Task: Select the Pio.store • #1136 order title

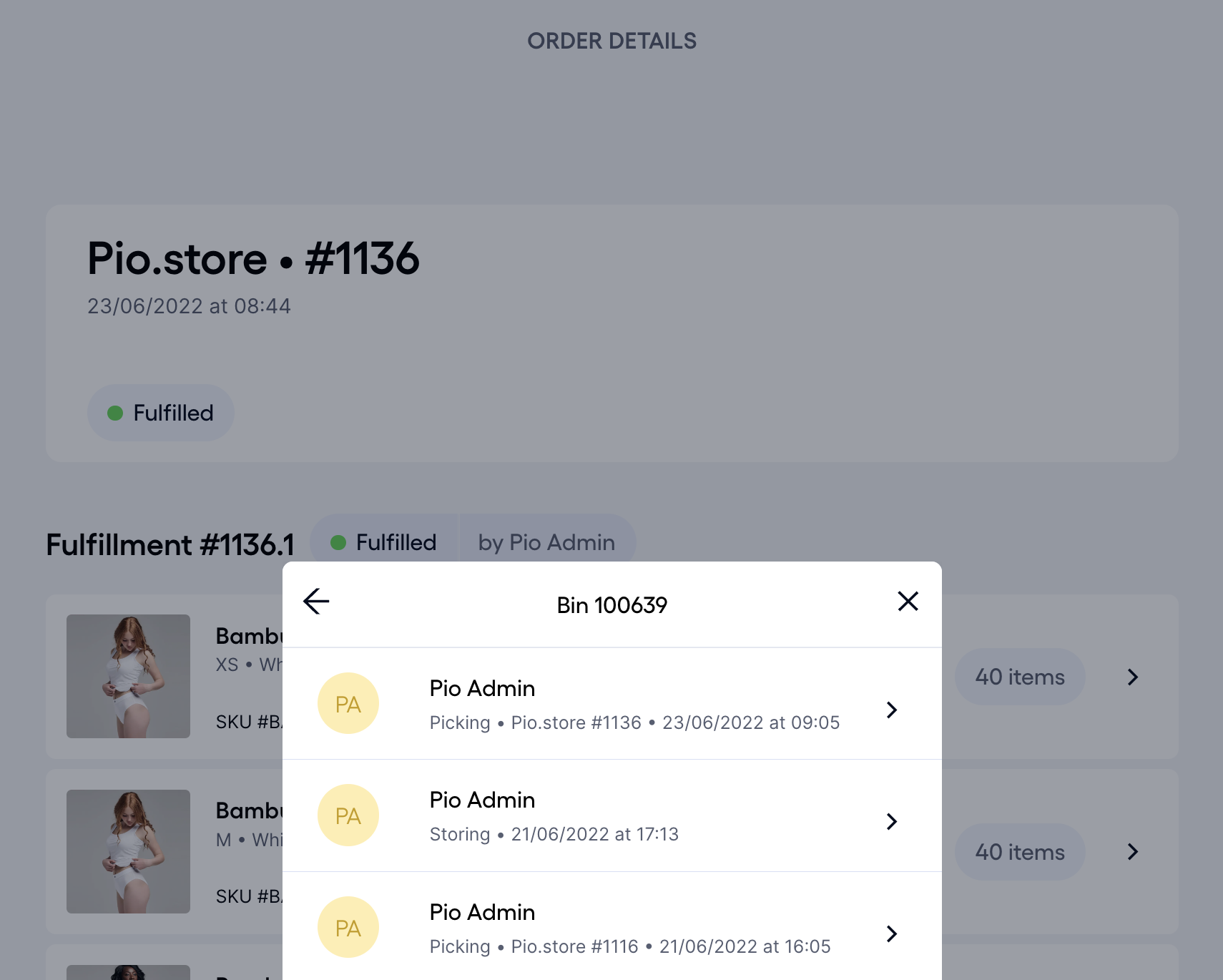Action: [x=253, y=258]
